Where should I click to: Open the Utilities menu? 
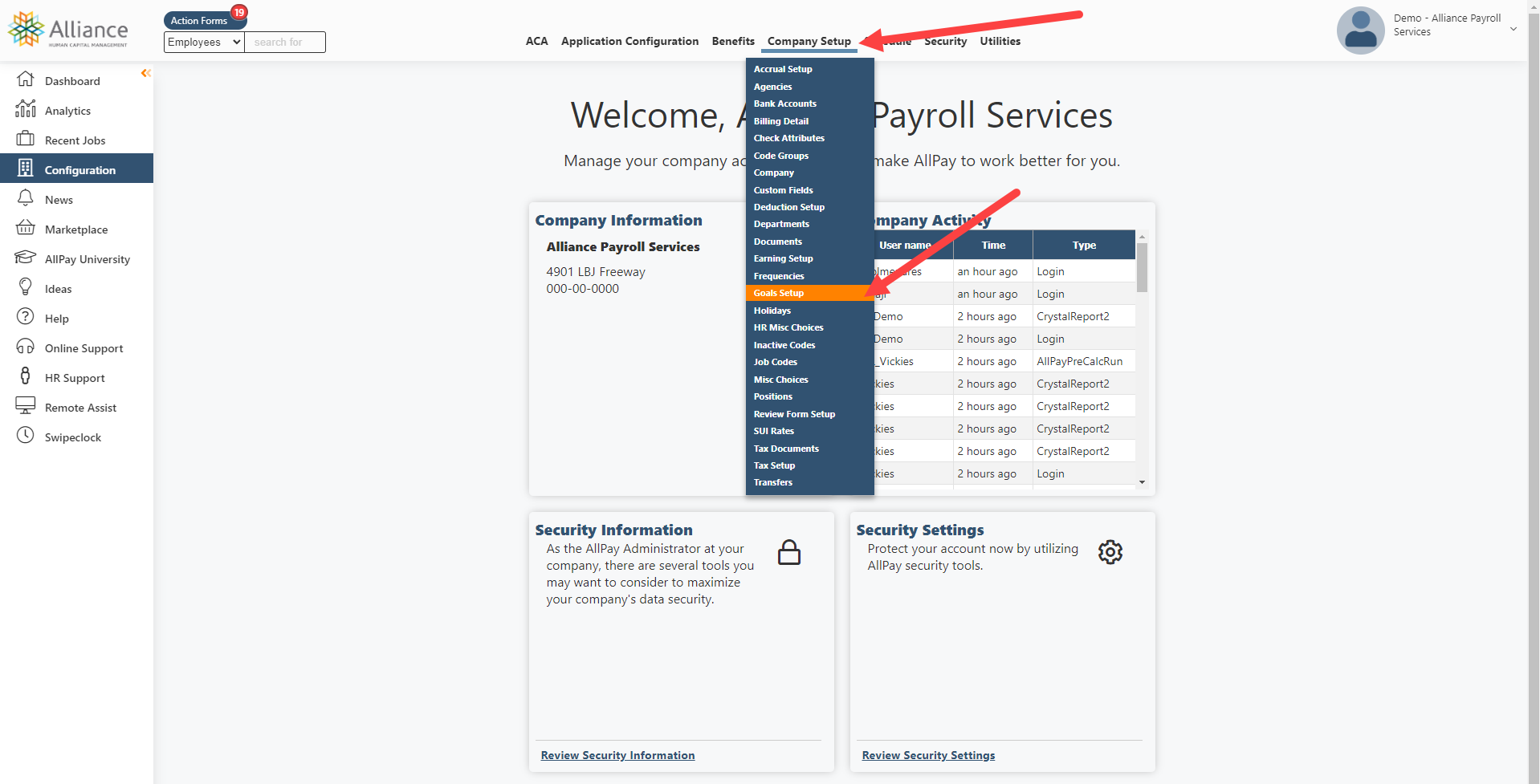(1000, 41)
